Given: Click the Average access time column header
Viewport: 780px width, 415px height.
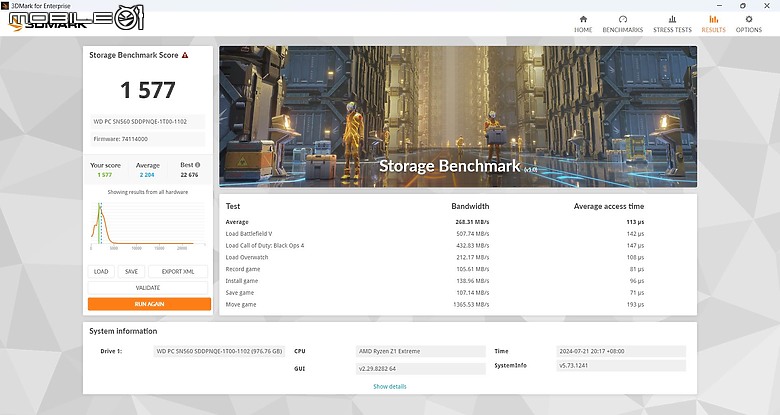Looking at the screenshot, I should 609,206.
